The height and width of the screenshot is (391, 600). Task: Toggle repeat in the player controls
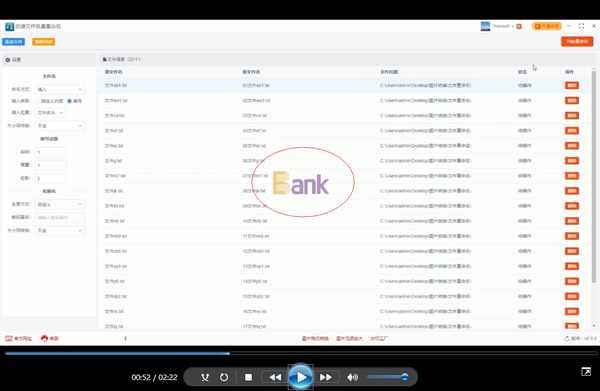[x=224, y=377]
